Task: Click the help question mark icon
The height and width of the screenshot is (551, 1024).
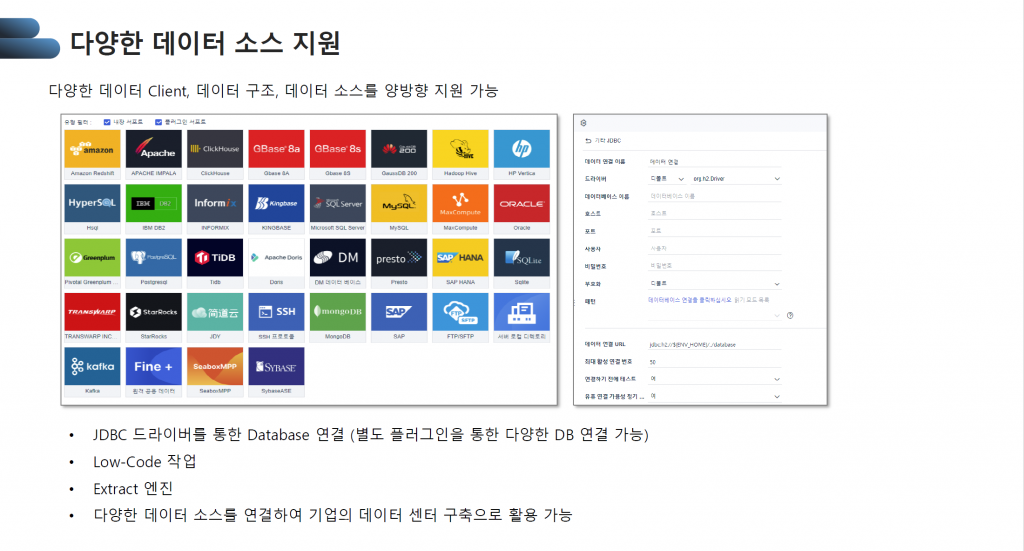Action: tap(790, 315)
